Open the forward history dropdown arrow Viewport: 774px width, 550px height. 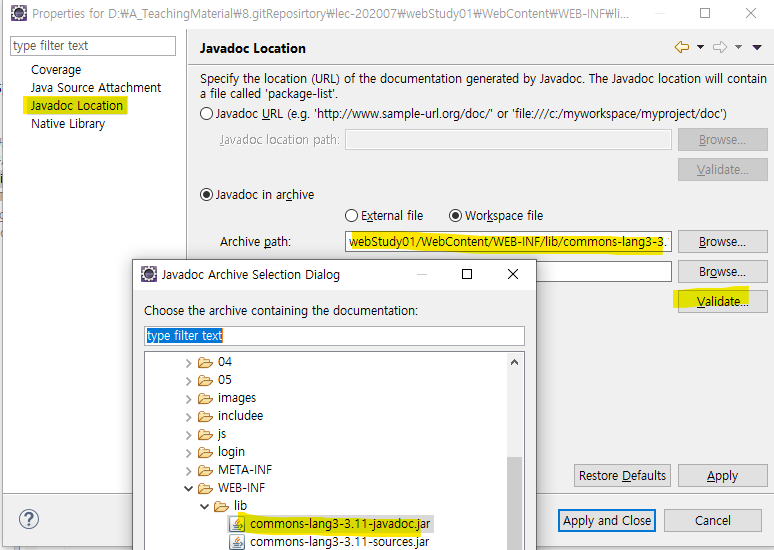738,47
